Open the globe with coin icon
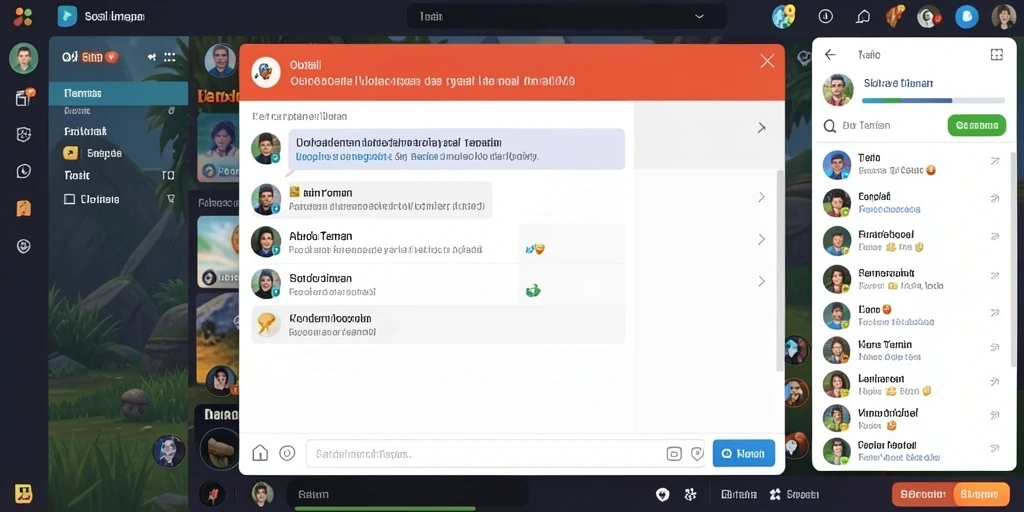 tap(784, 16)
